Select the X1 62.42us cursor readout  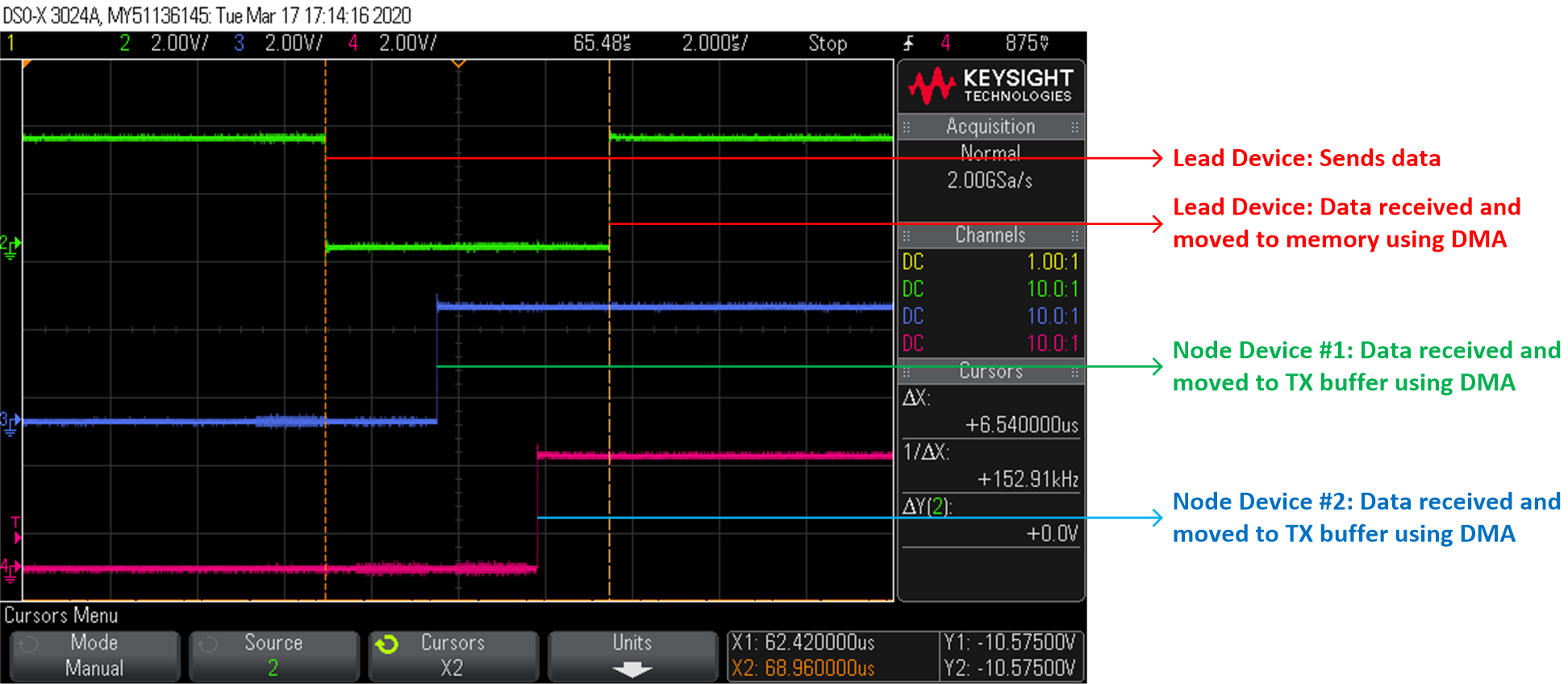[803, 642]
